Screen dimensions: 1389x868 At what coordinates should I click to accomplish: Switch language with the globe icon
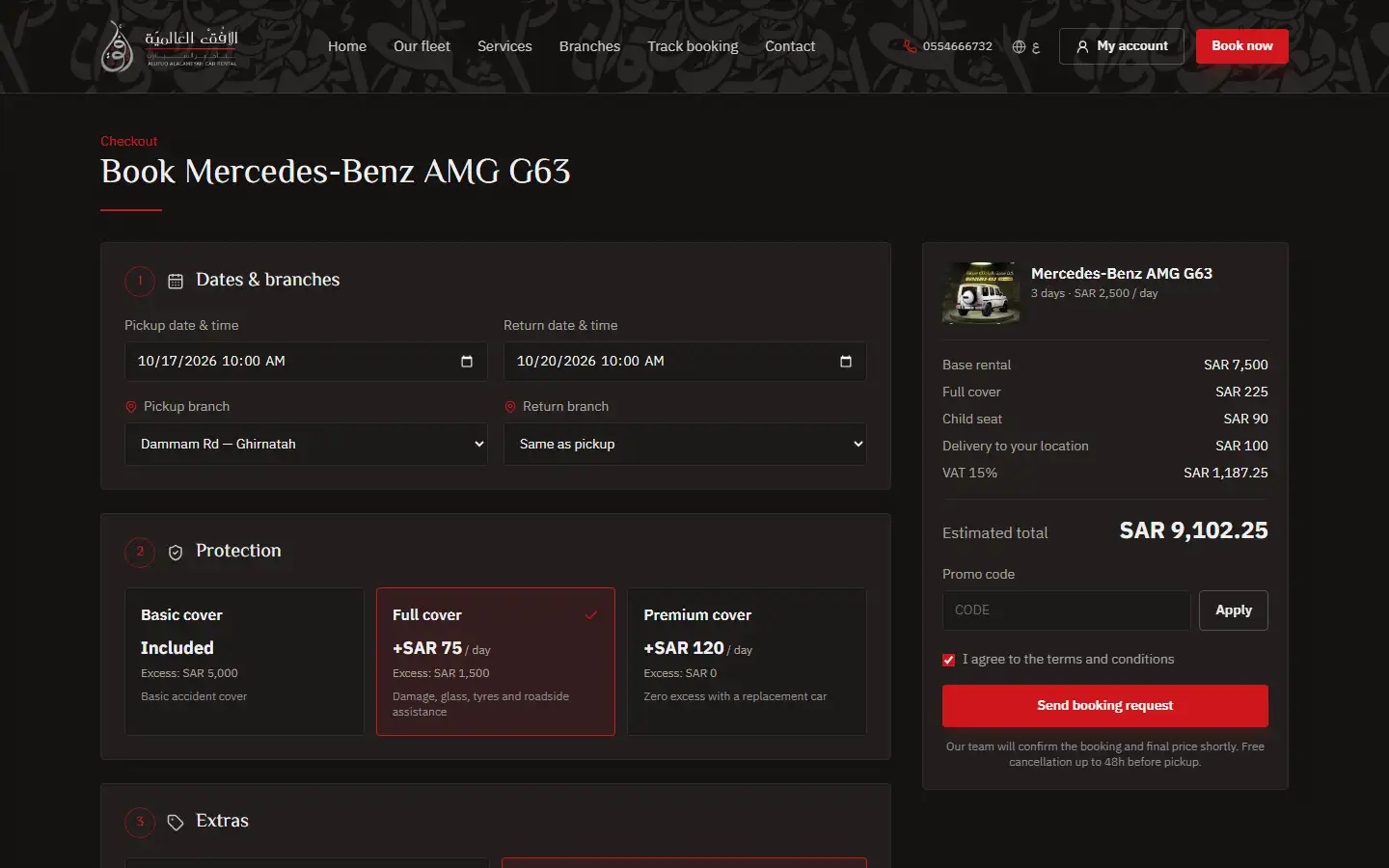point(1019,46)
